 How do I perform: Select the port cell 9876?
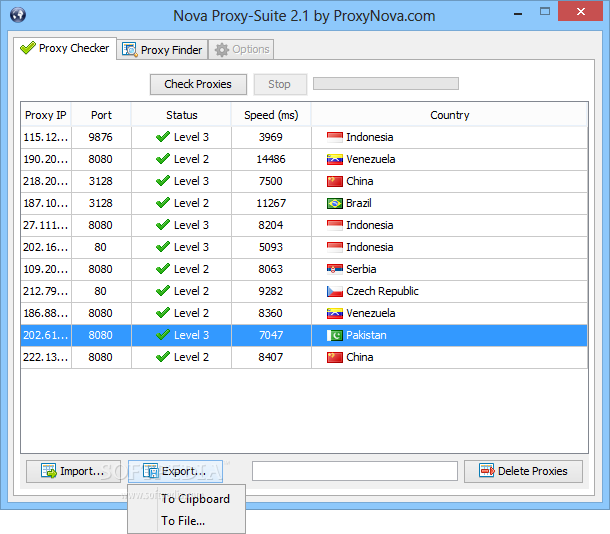click(x=100, y=137)
